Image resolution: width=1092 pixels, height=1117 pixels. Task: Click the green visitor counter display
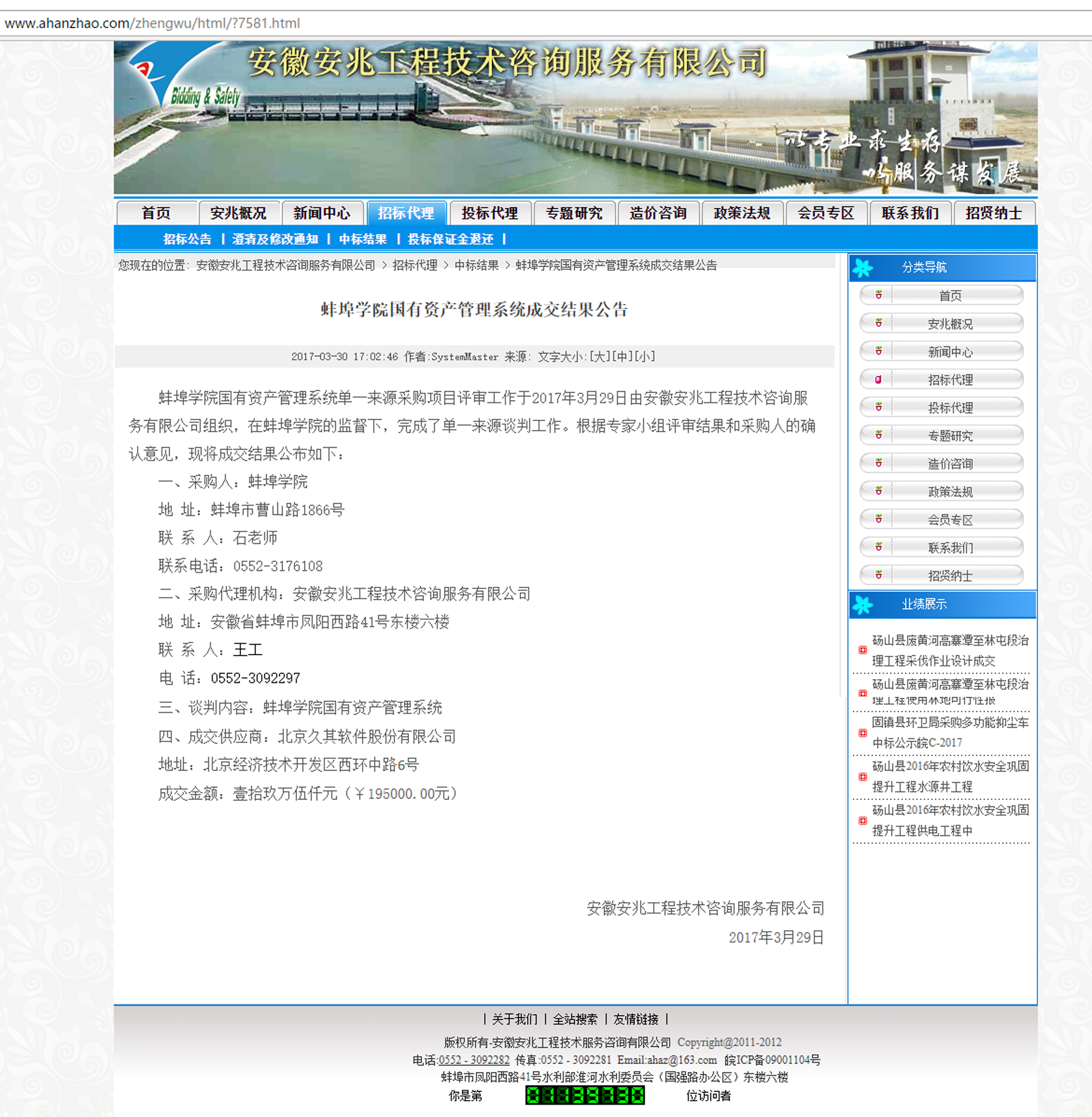[x=585, y=1095]
